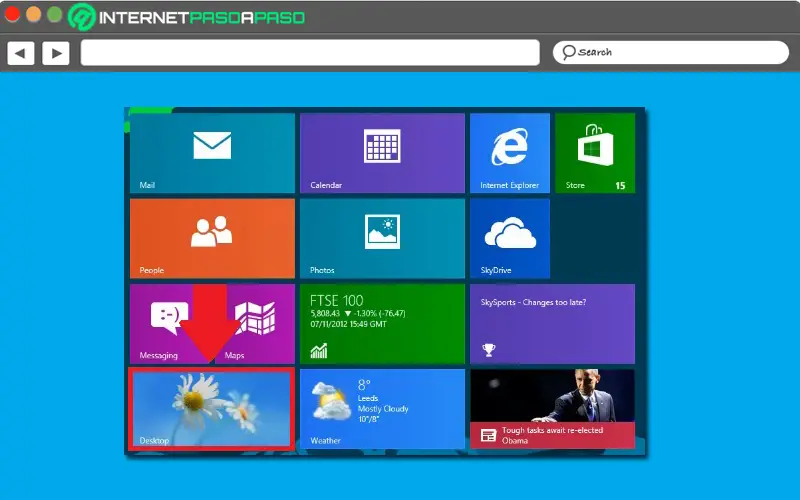Click the Store update count 15
Viewport: 800px width, 500px height.
(620, 186)
